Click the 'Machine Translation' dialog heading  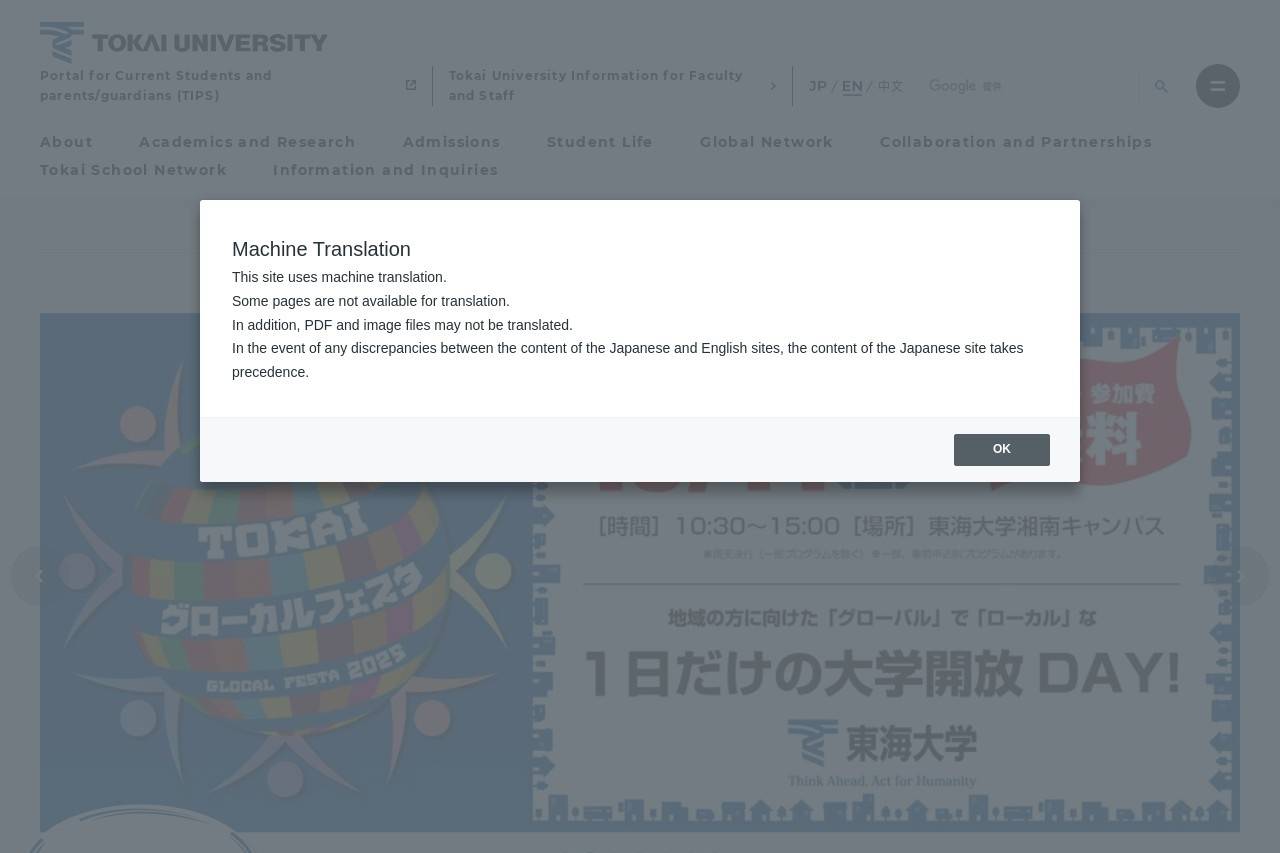click(321, 249)
